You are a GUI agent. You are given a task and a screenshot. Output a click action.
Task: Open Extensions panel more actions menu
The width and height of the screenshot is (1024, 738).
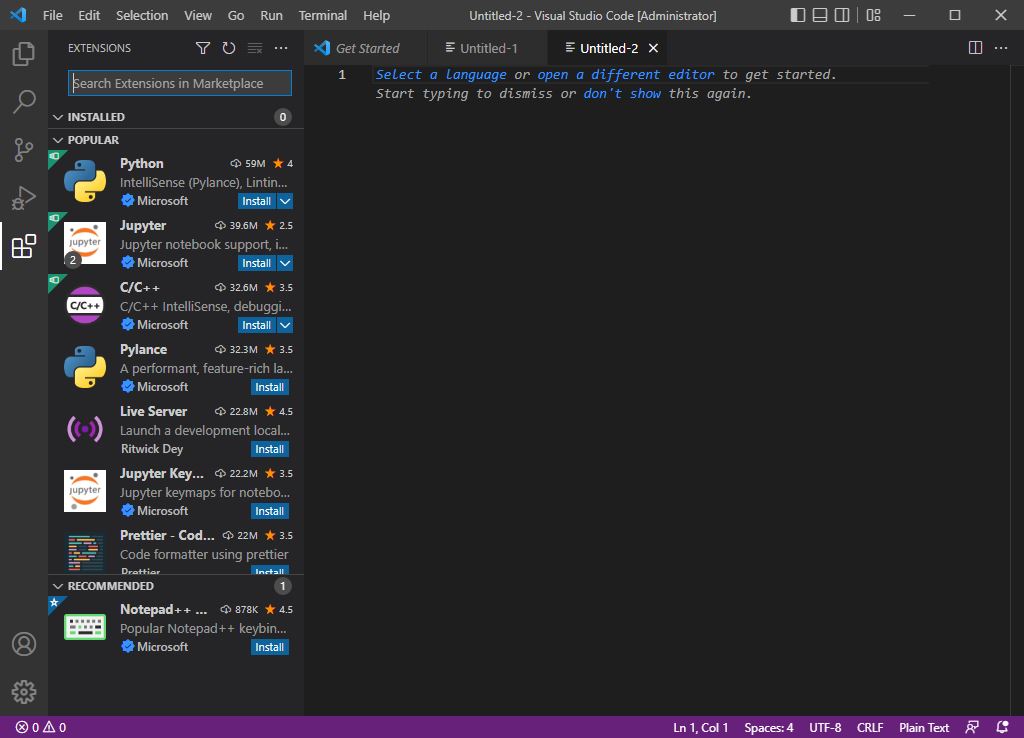(x=281, y=48)
